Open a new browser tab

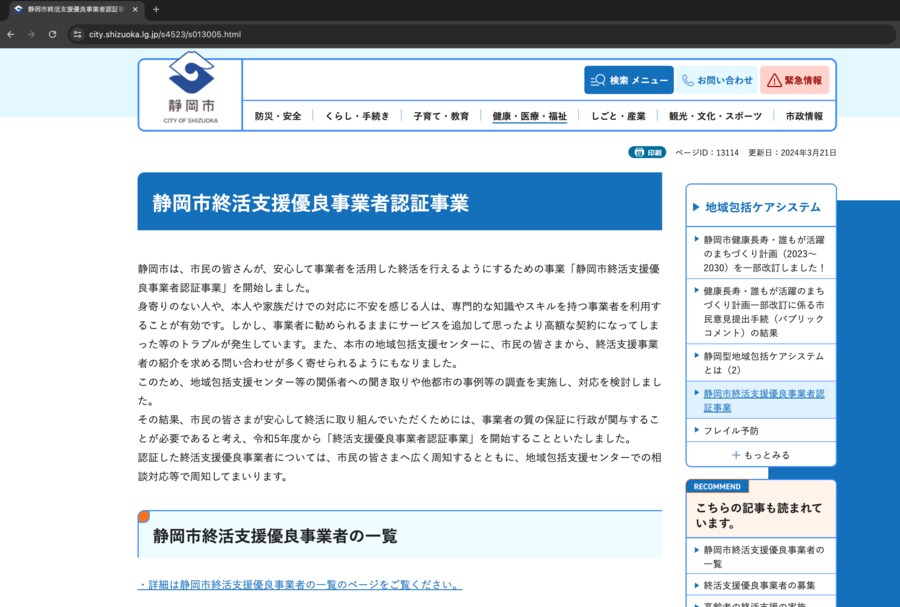[x=155, y=9]
